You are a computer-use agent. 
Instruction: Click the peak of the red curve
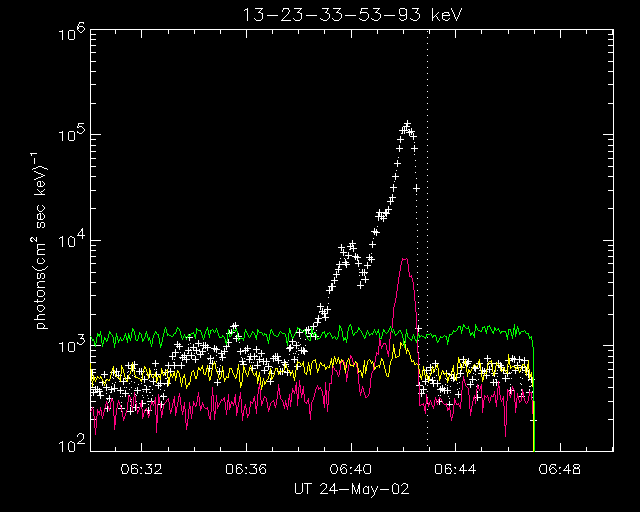coord(404,259)
